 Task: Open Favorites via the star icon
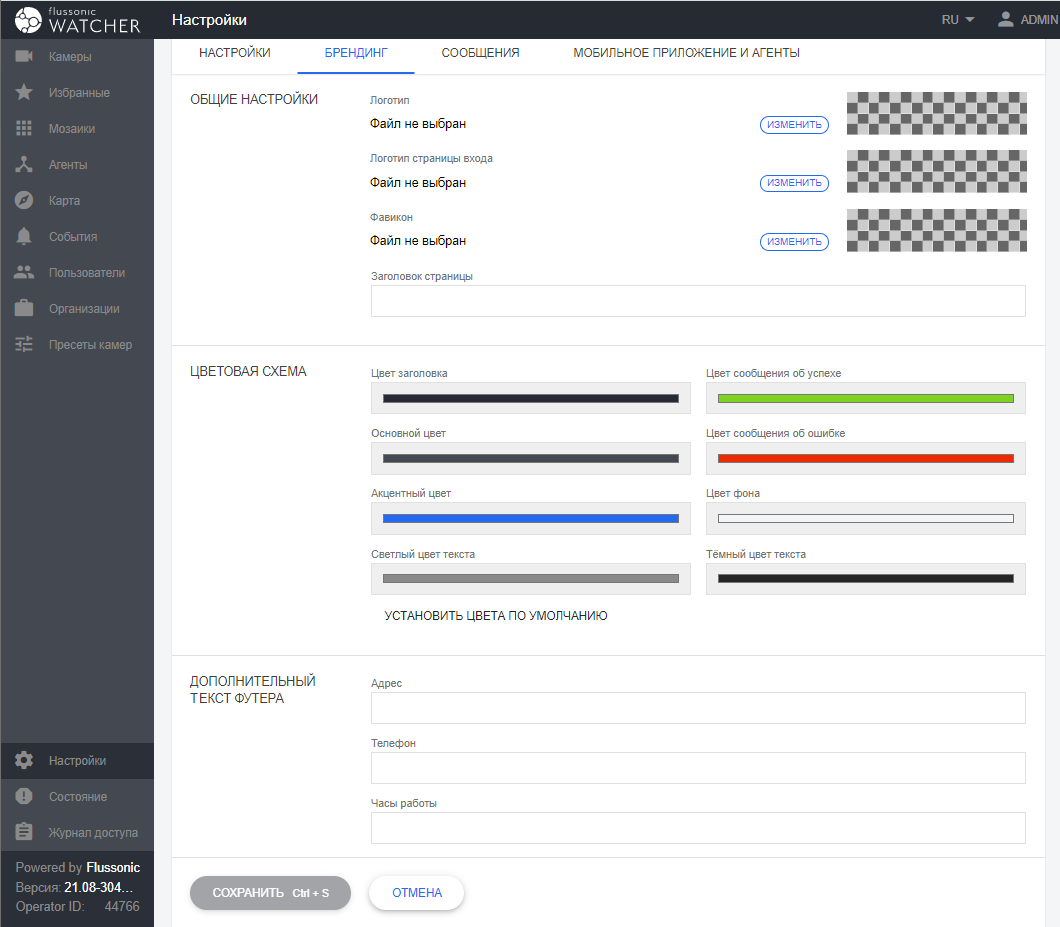[25, 93]
